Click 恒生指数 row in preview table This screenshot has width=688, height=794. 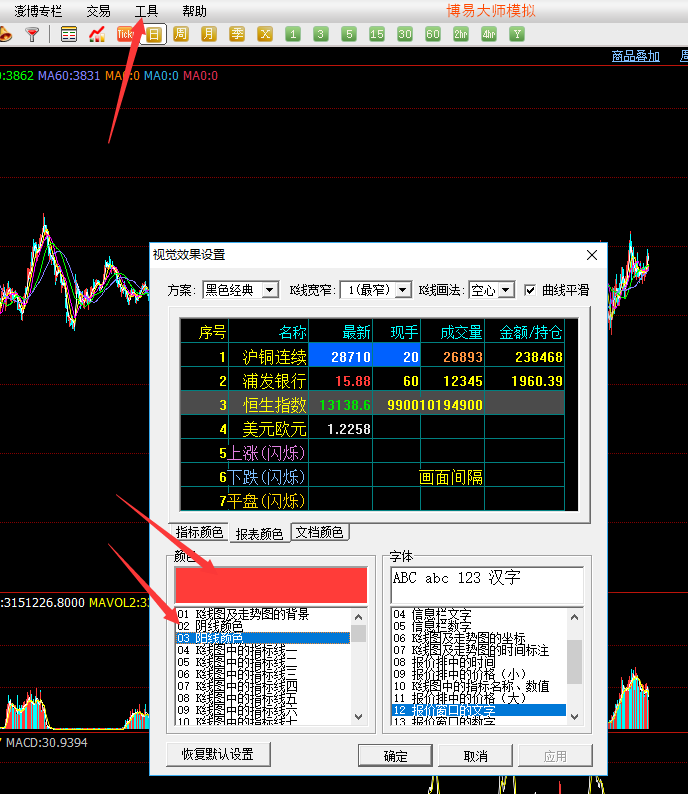(x=372, y=405)
